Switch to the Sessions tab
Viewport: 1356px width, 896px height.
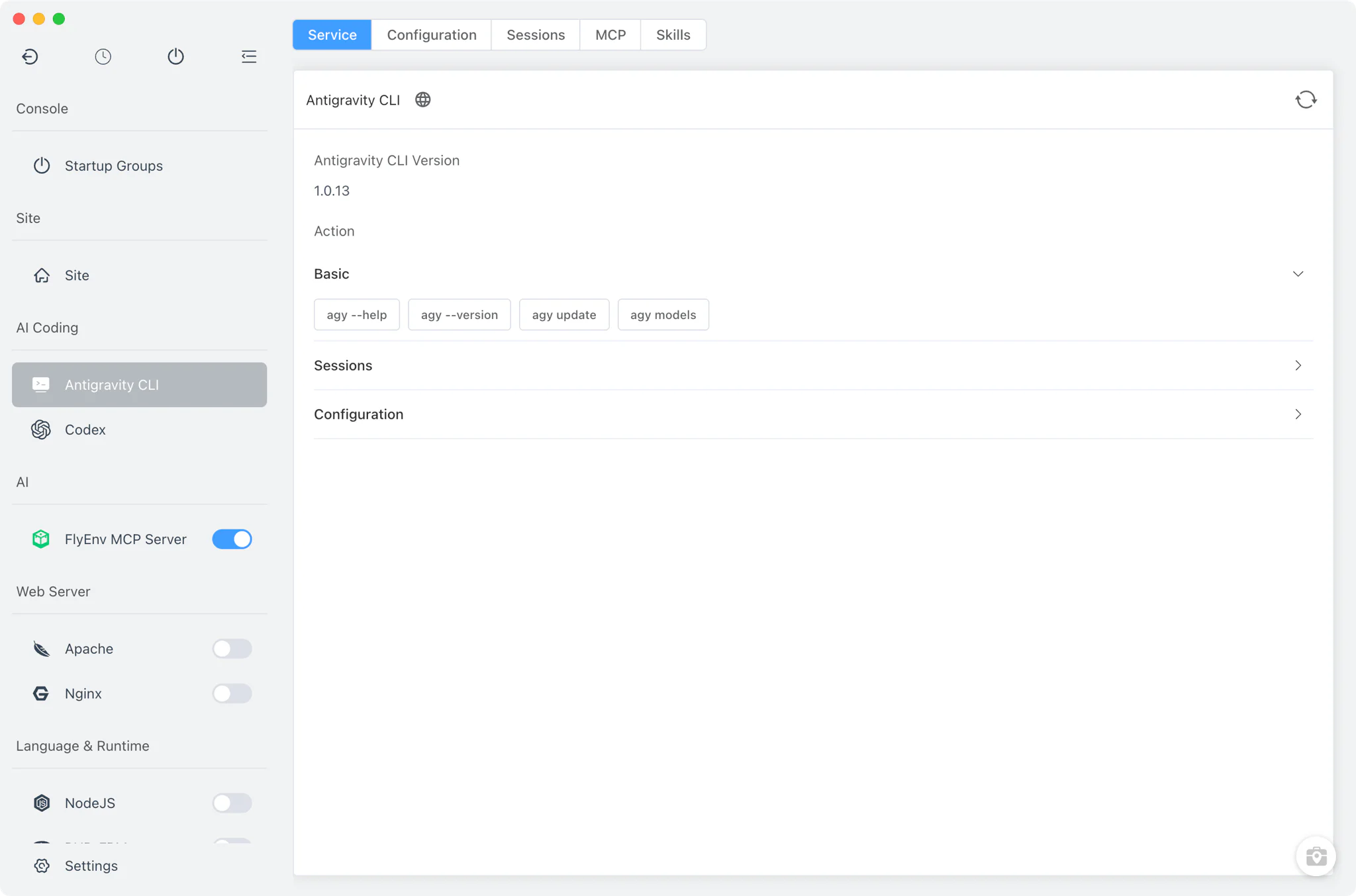click(536, 34)
